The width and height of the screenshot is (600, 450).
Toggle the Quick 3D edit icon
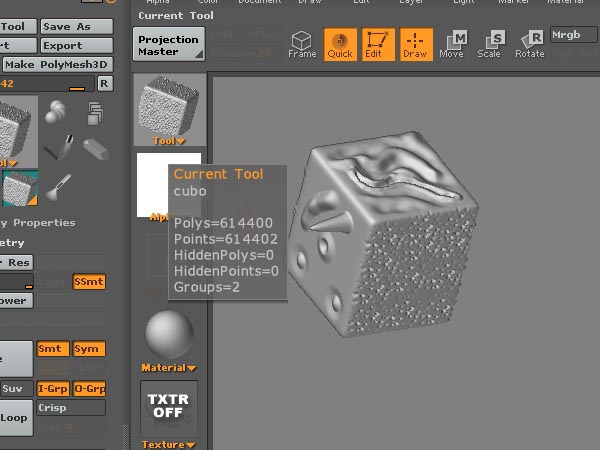tap(340, 44)
